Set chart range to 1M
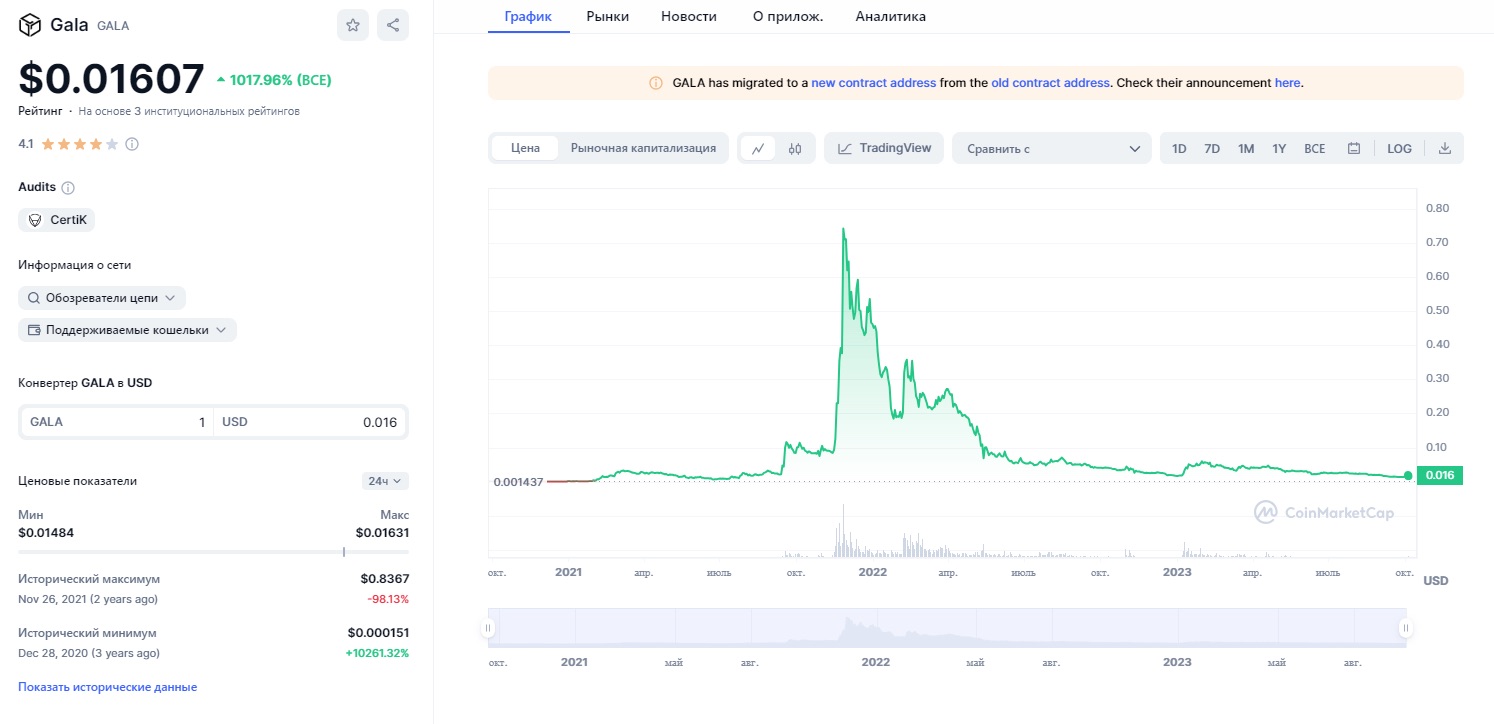Screen dimensions: 1494x724 tap(1246, 148)
